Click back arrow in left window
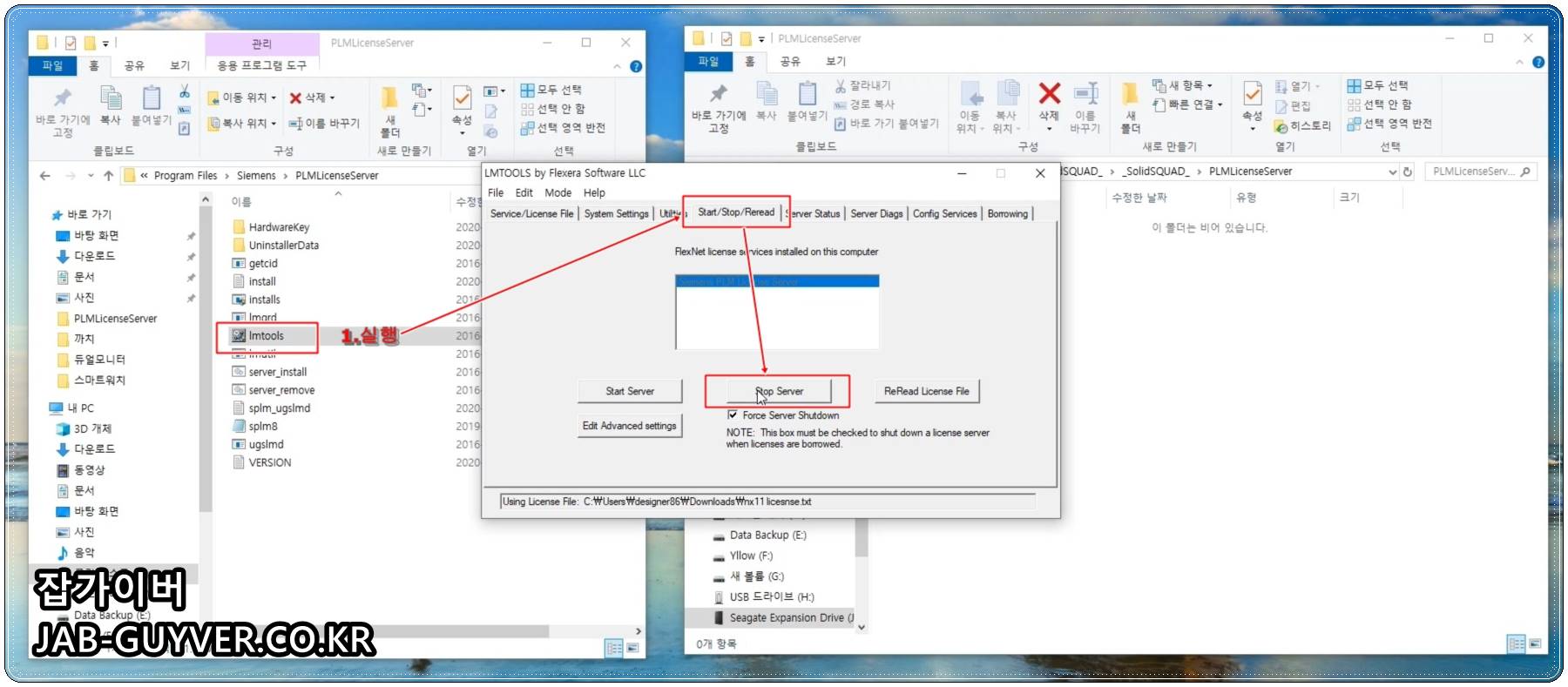 [45, 176]
